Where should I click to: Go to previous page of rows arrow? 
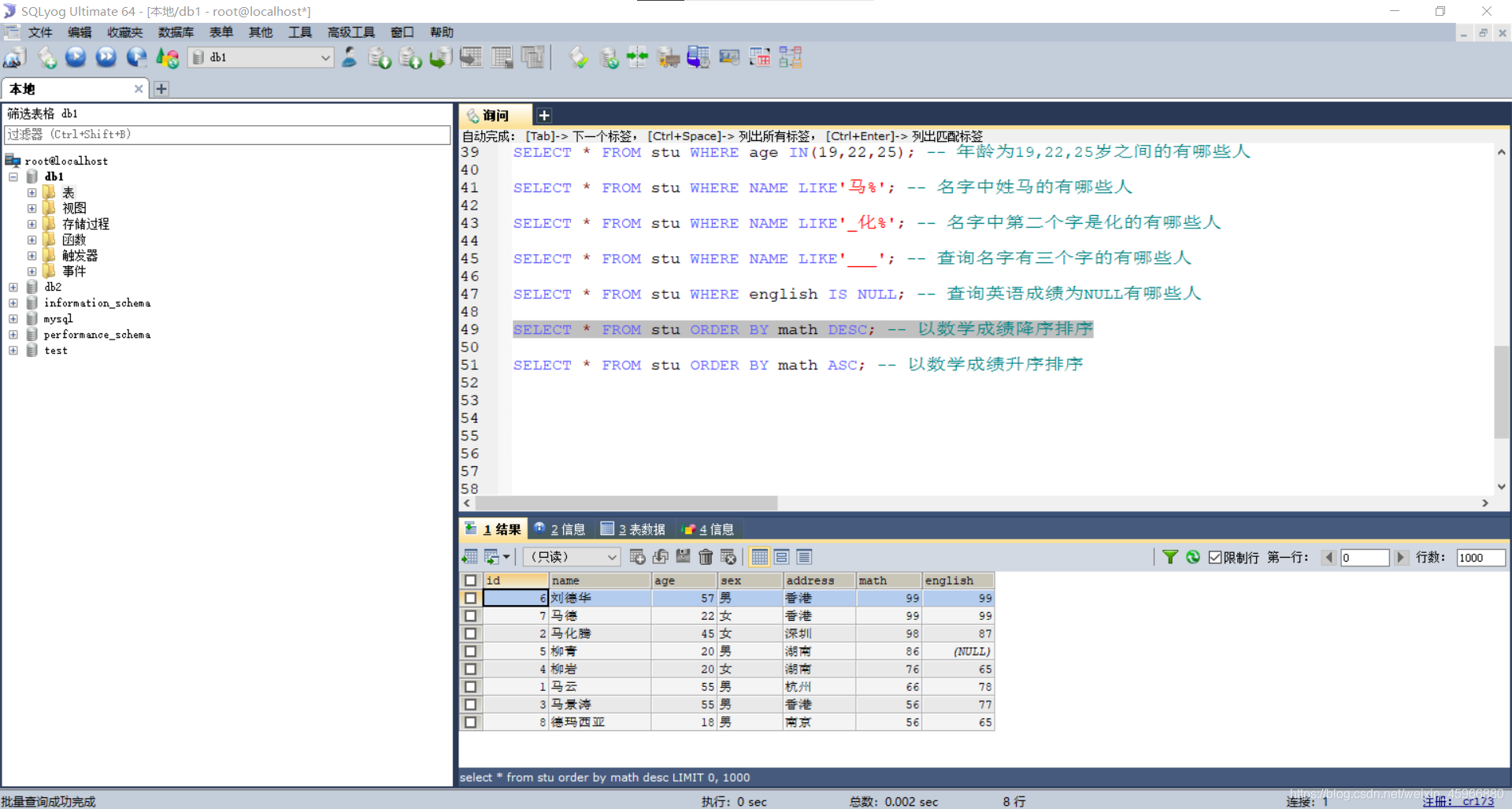click(1329, 557)
